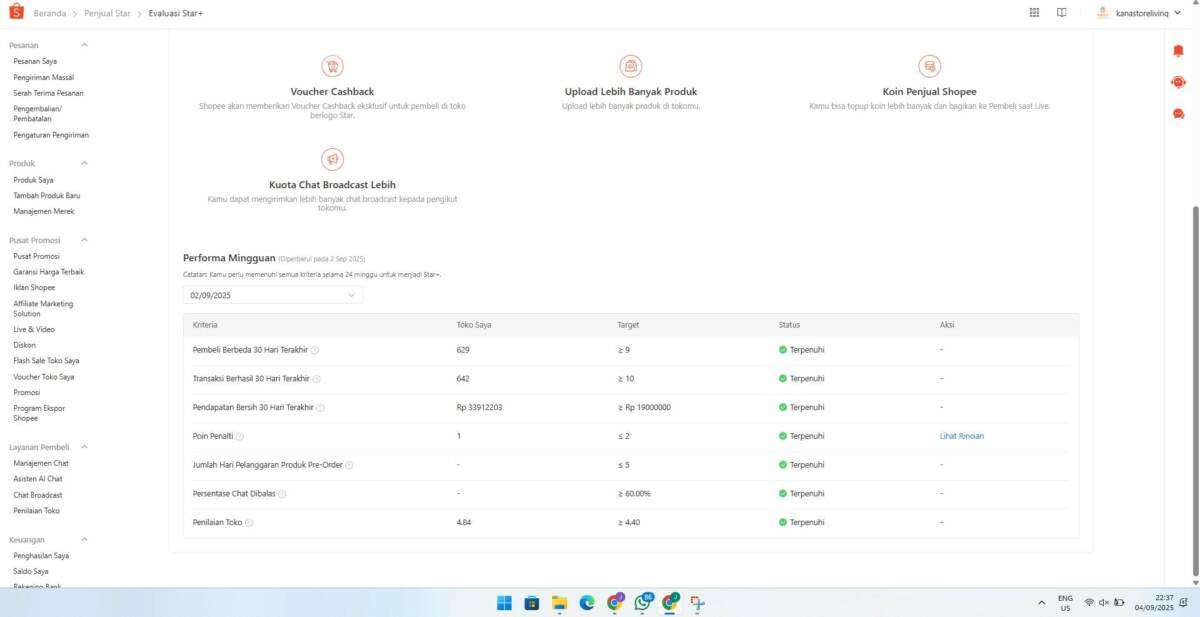Open Produk Saya in sidebar
This screenshot has width=1200, height=617.
tap(33, 180)
